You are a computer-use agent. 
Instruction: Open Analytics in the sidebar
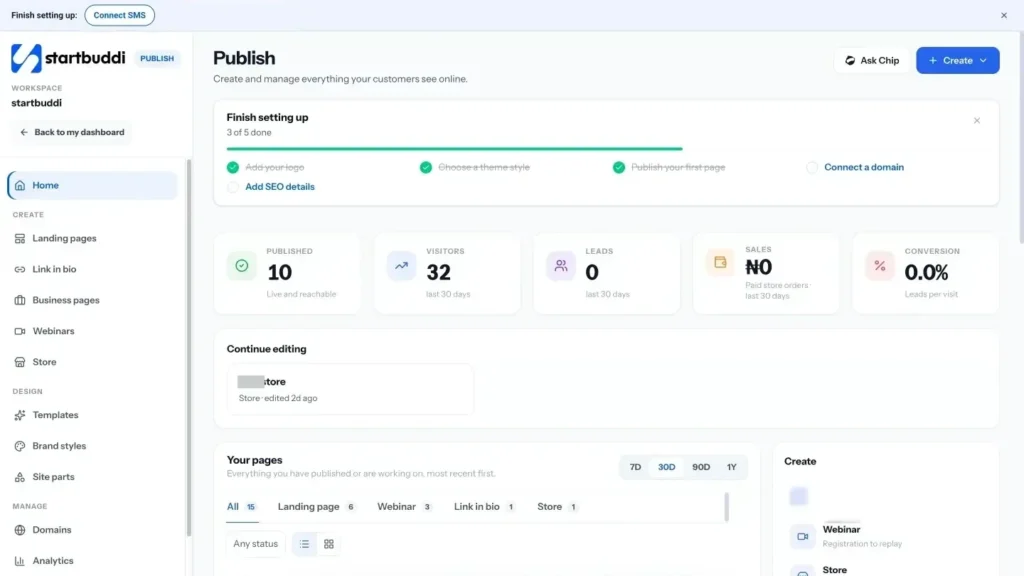point(52,560)
